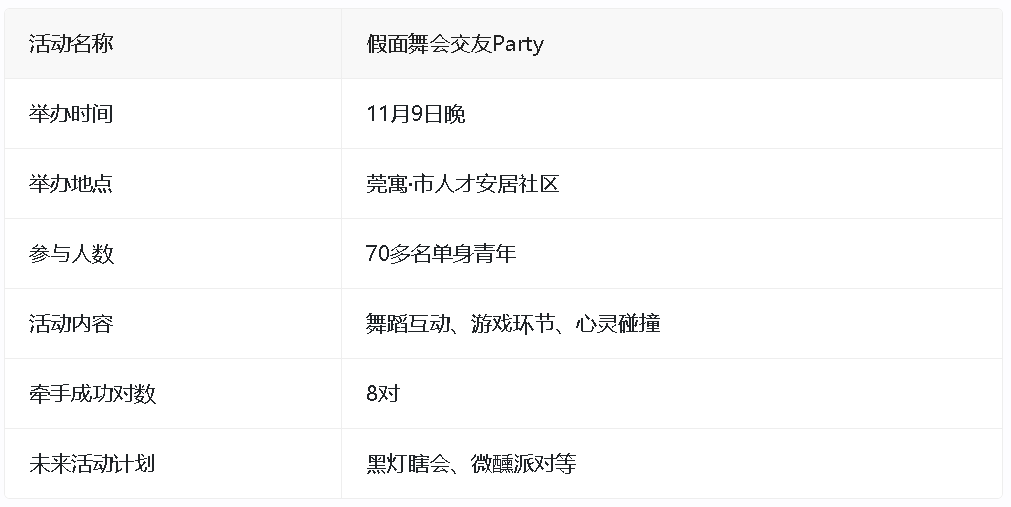Click the word Party in the title
The height and width of the screenshot is (507, 1011).
pyautogui.click(x=518, y=44)
